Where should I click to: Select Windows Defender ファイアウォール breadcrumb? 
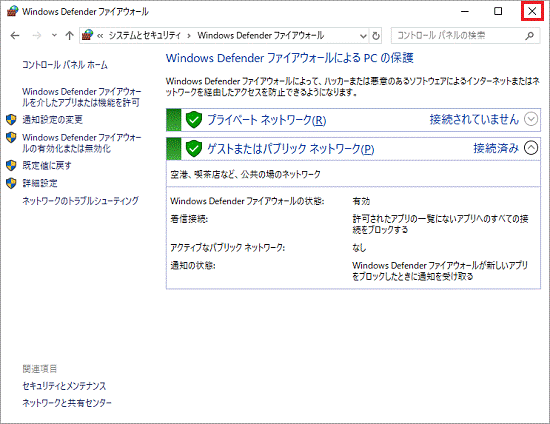[x=261, y=35]
